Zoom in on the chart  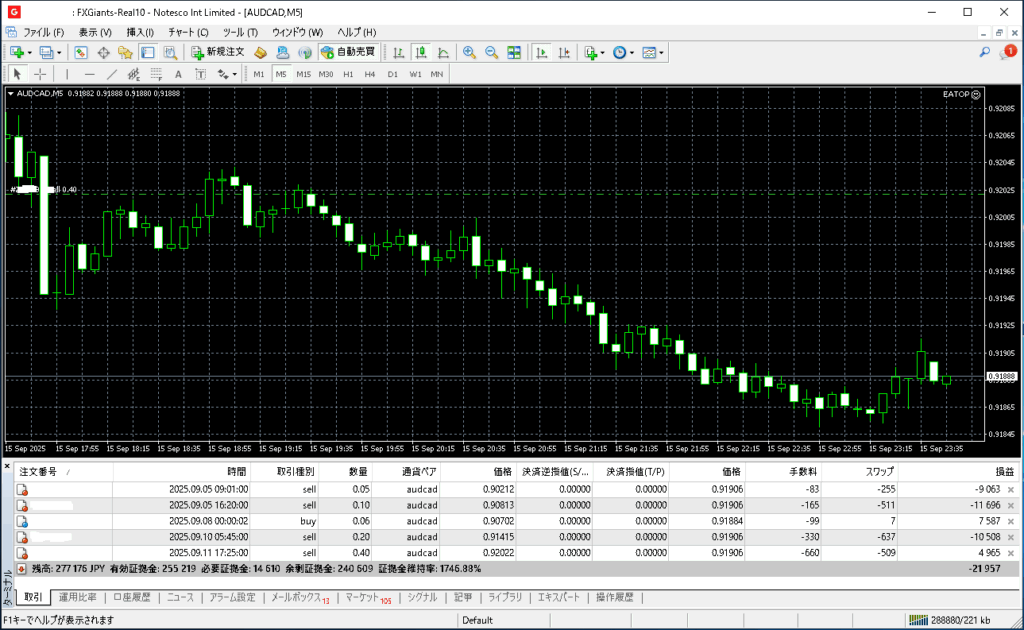[468, 52]
